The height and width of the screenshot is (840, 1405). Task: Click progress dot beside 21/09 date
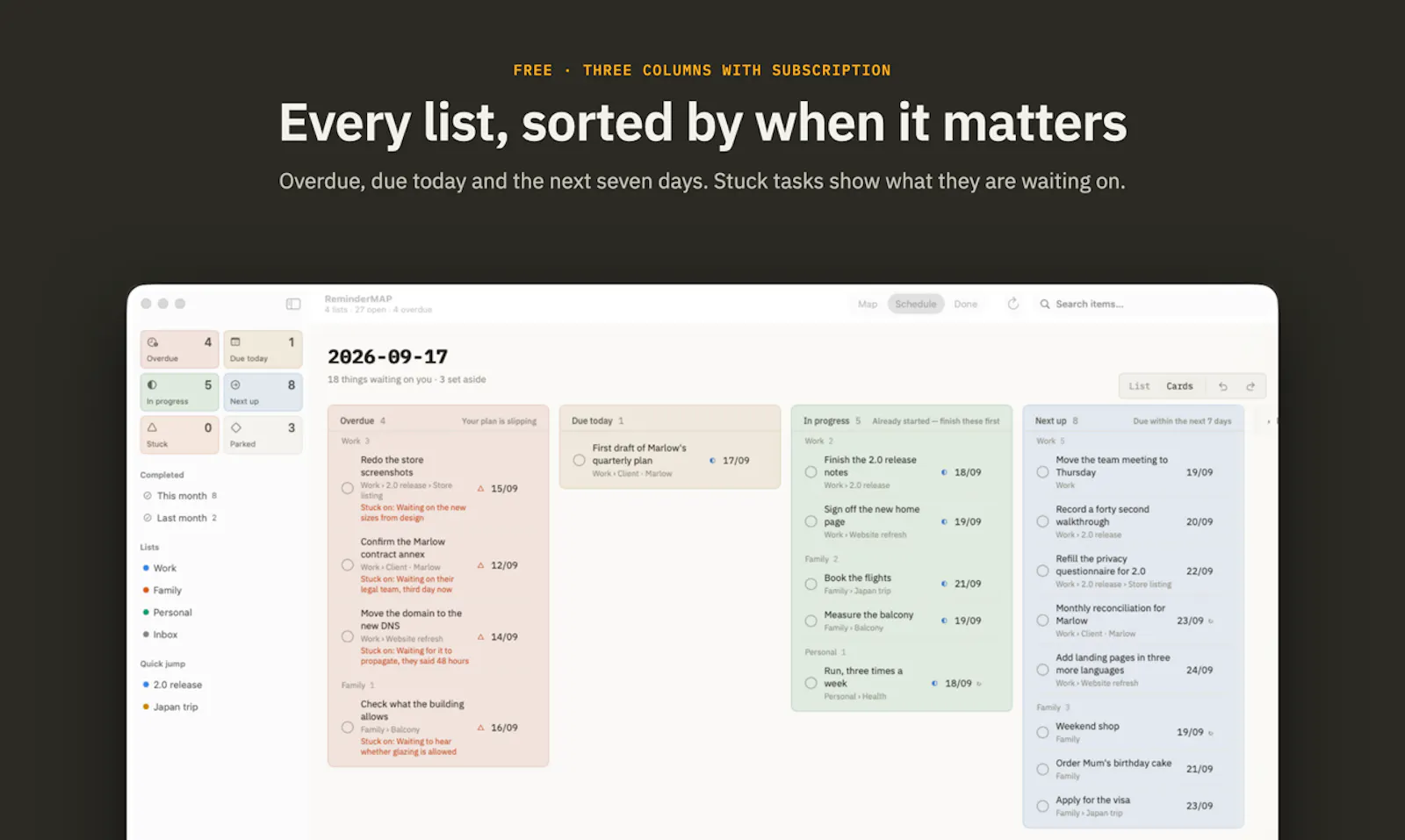coord(944,584)
